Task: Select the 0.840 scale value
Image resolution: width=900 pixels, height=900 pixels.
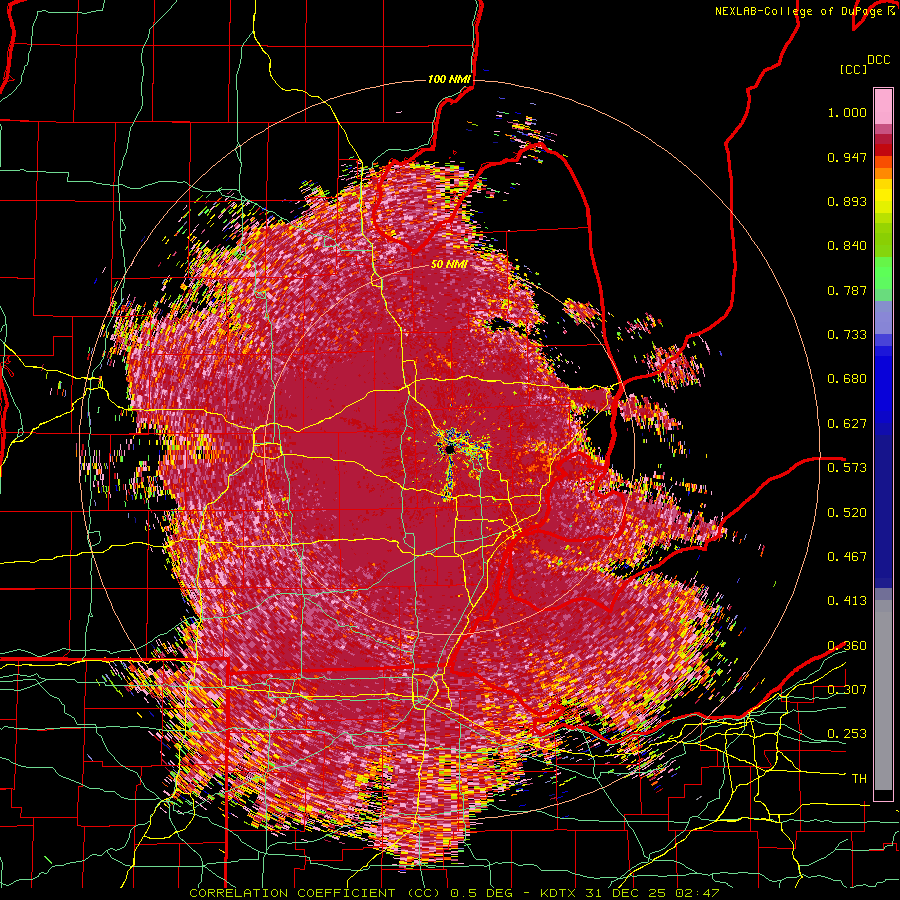Action: [847, 246]
